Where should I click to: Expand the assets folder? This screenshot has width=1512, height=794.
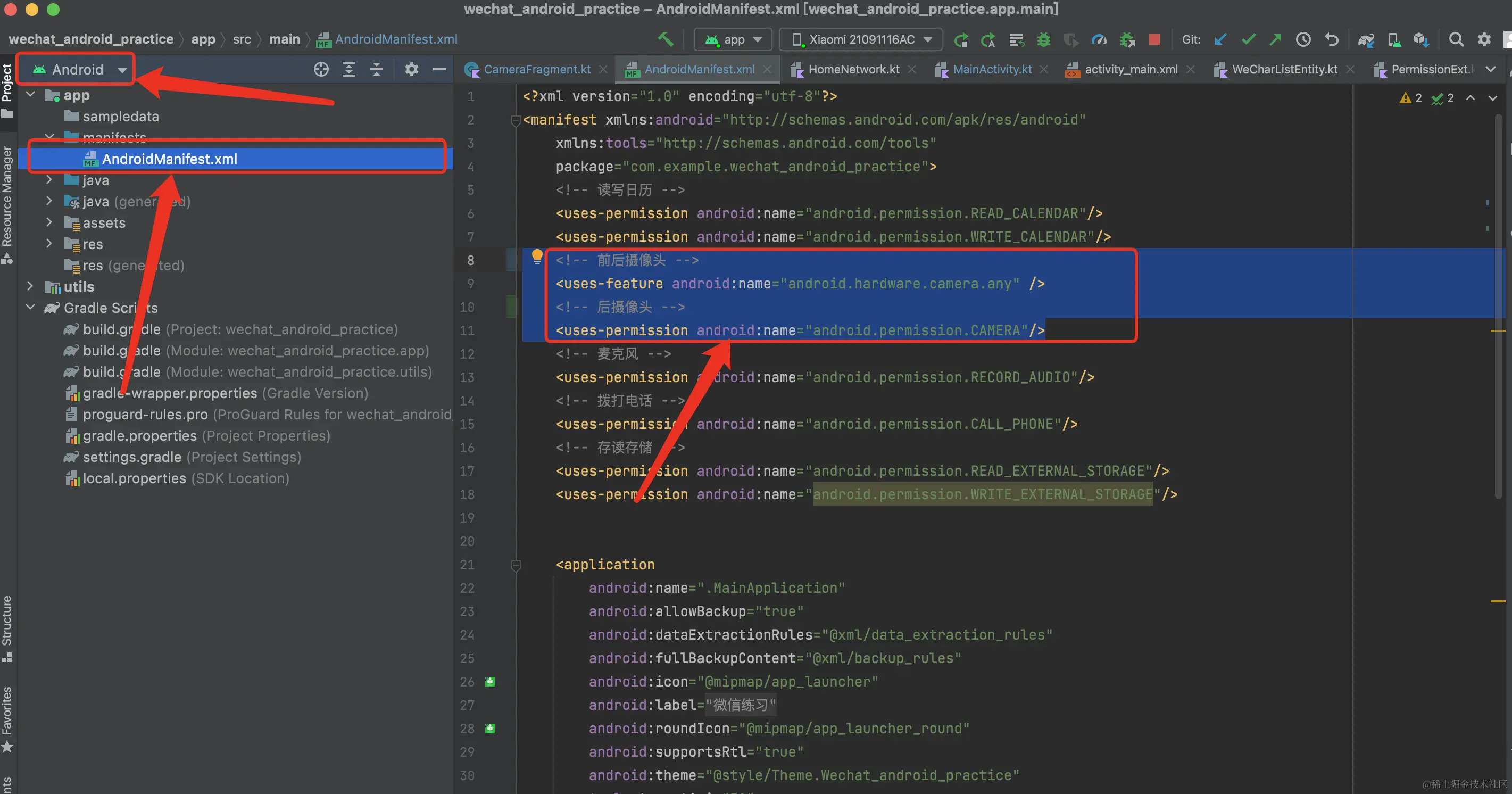point(49,222)
